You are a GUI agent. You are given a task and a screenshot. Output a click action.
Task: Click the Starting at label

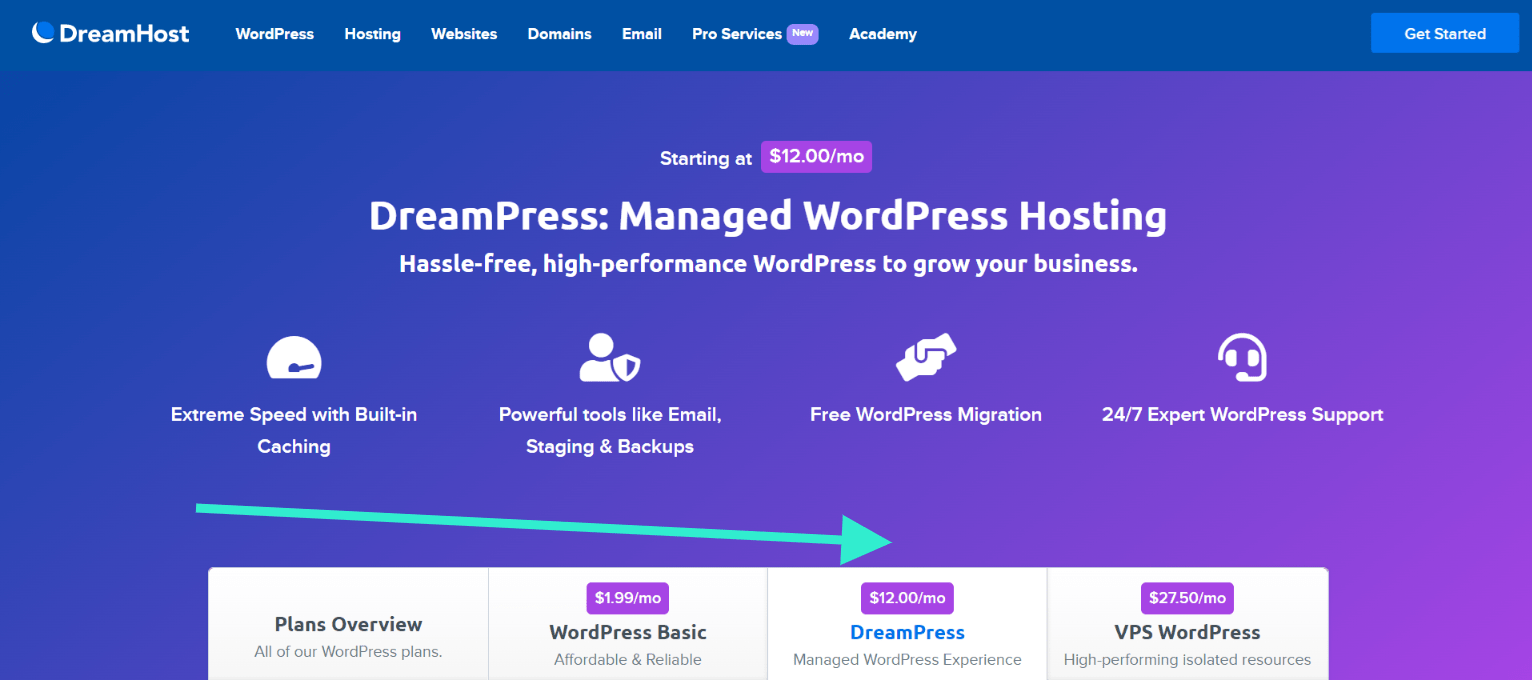(x=707, y=158)
